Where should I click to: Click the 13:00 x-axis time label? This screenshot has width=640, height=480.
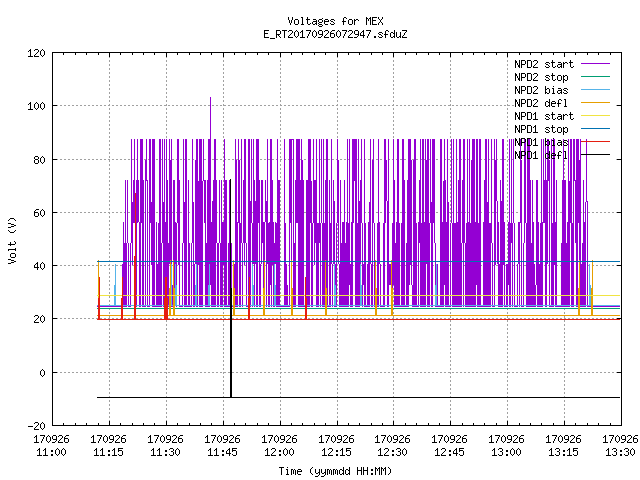[506, 452]
